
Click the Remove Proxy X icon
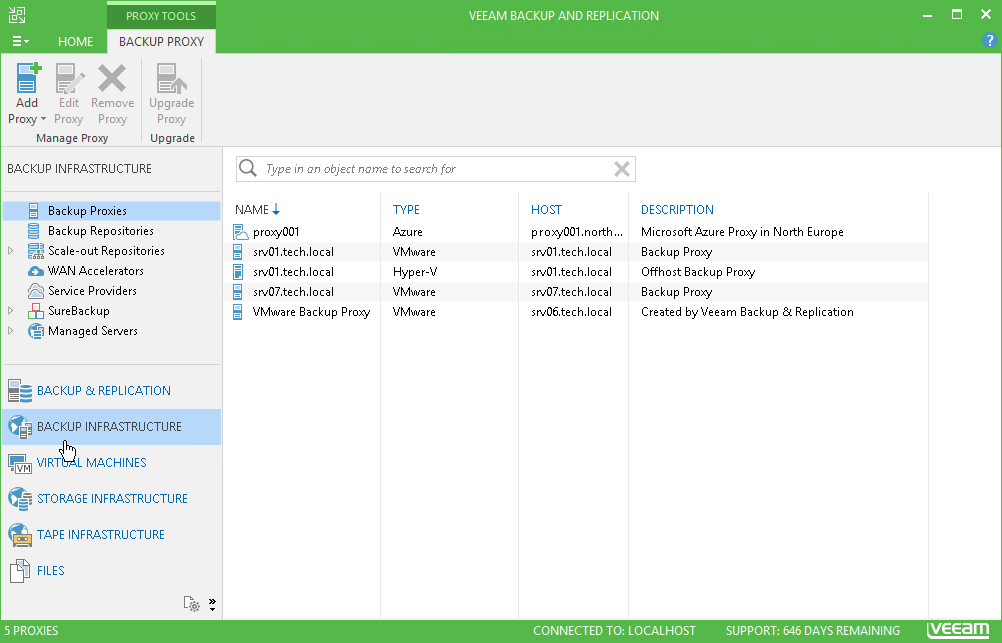[x=112, y=79]
